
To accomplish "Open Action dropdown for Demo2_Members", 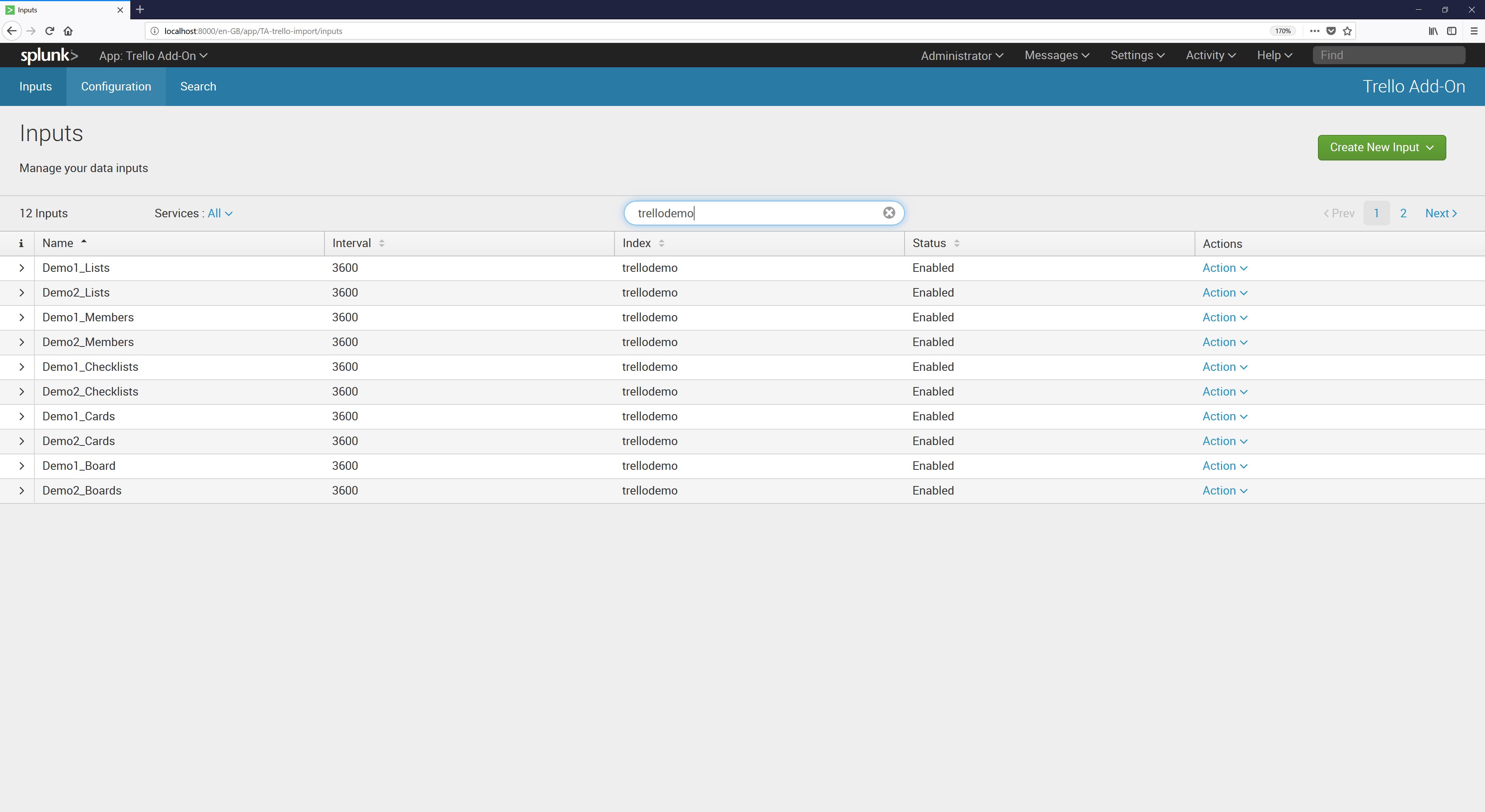I will coord(1224,342).
